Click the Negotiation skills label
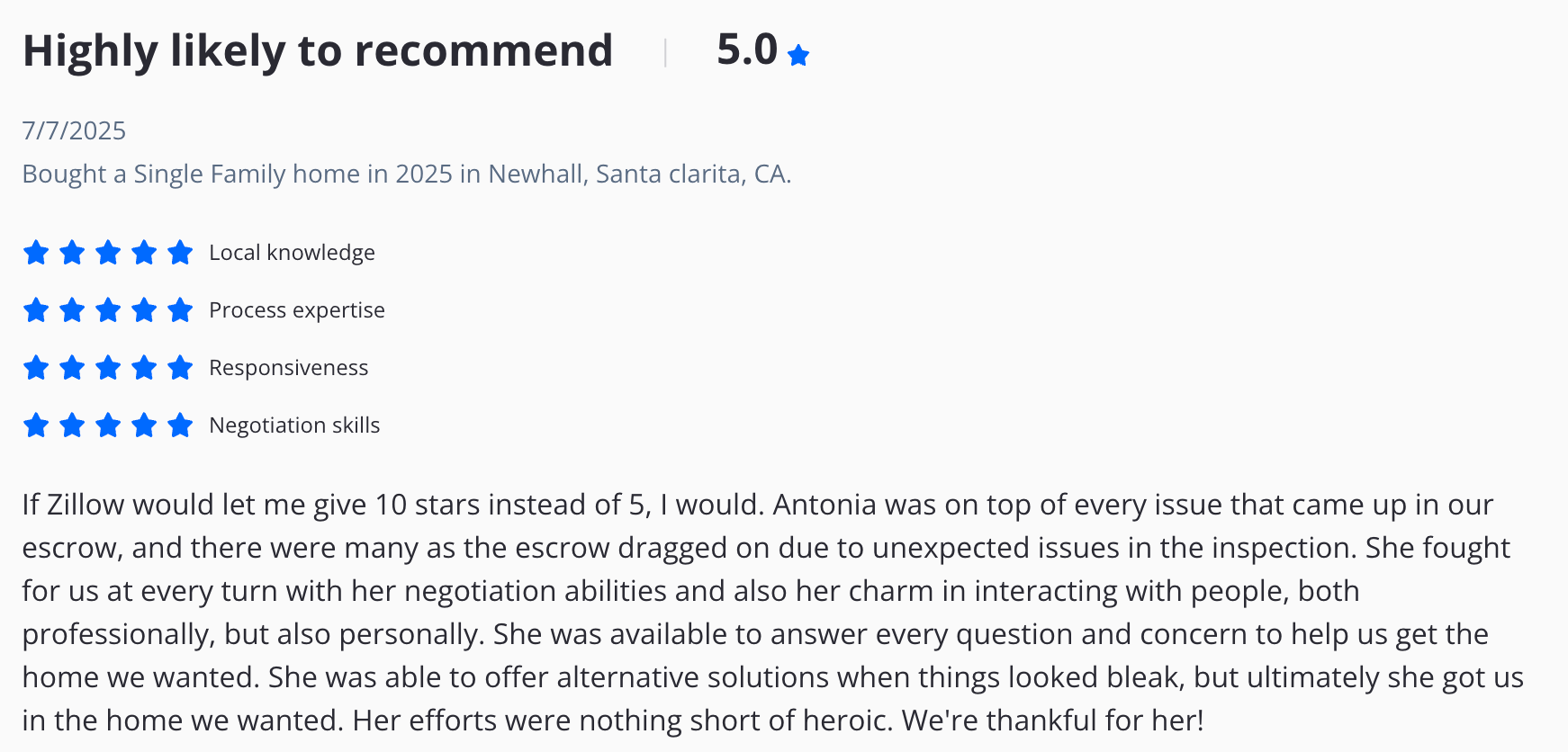Viewport: 1568px width, 752px height. (294, 425)
